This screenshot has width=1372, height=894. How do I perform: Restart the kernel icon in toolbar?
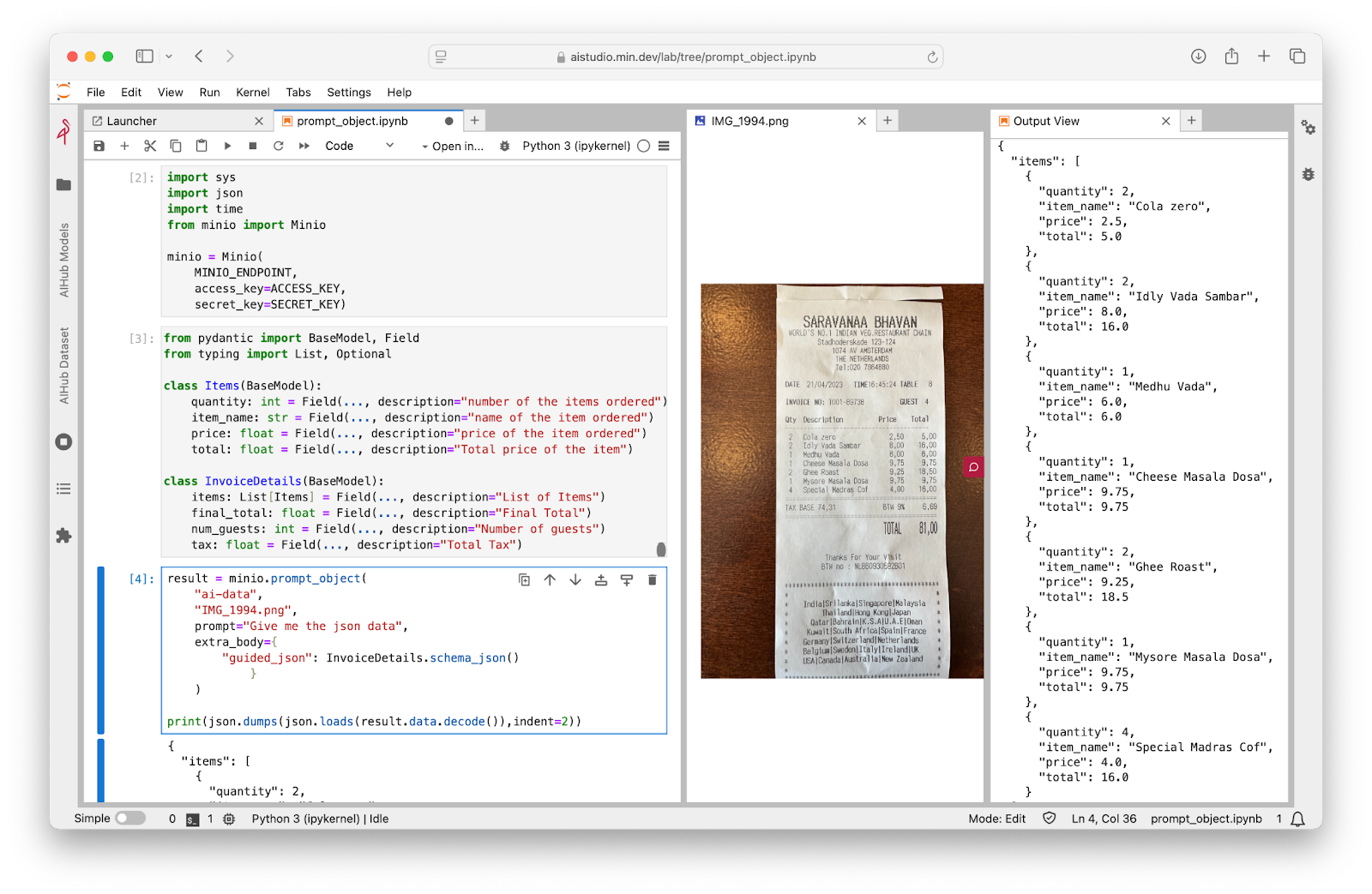point(279,146)
